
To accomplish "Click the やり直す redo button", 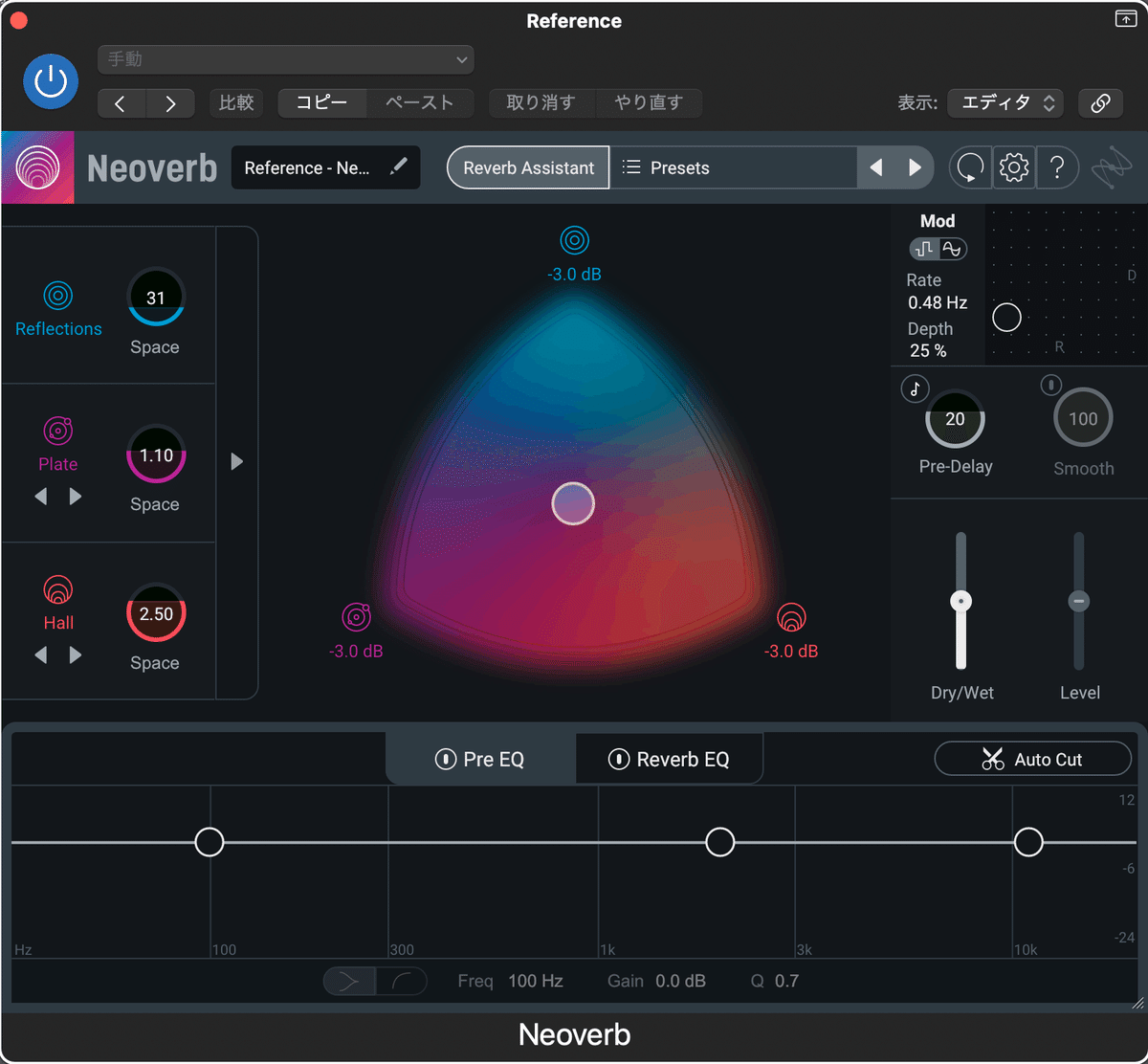I will [x=649, y=103].
